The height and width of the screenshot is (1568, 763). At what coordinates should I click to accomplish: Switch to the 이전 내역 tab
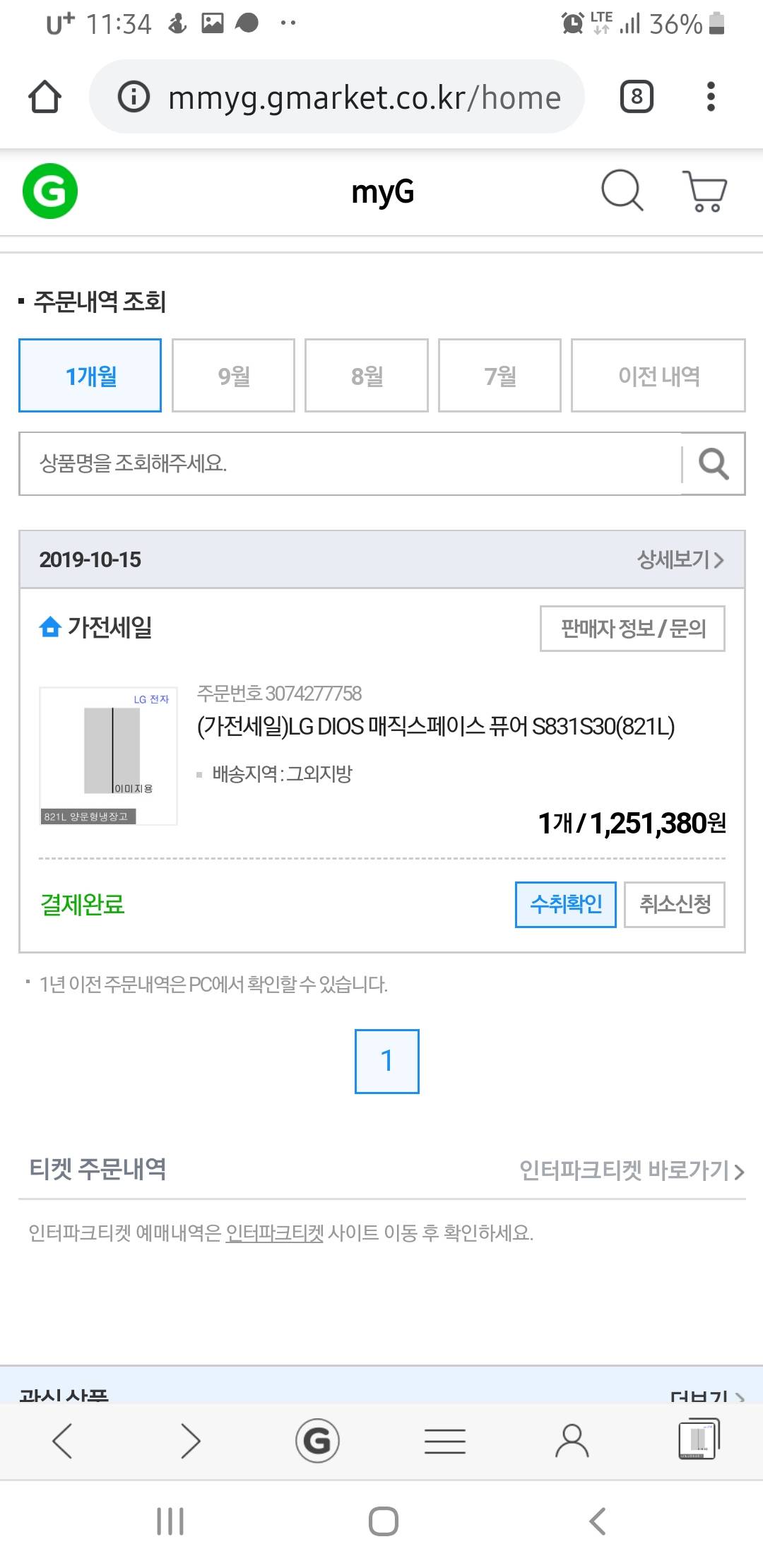tap(658, 376)
